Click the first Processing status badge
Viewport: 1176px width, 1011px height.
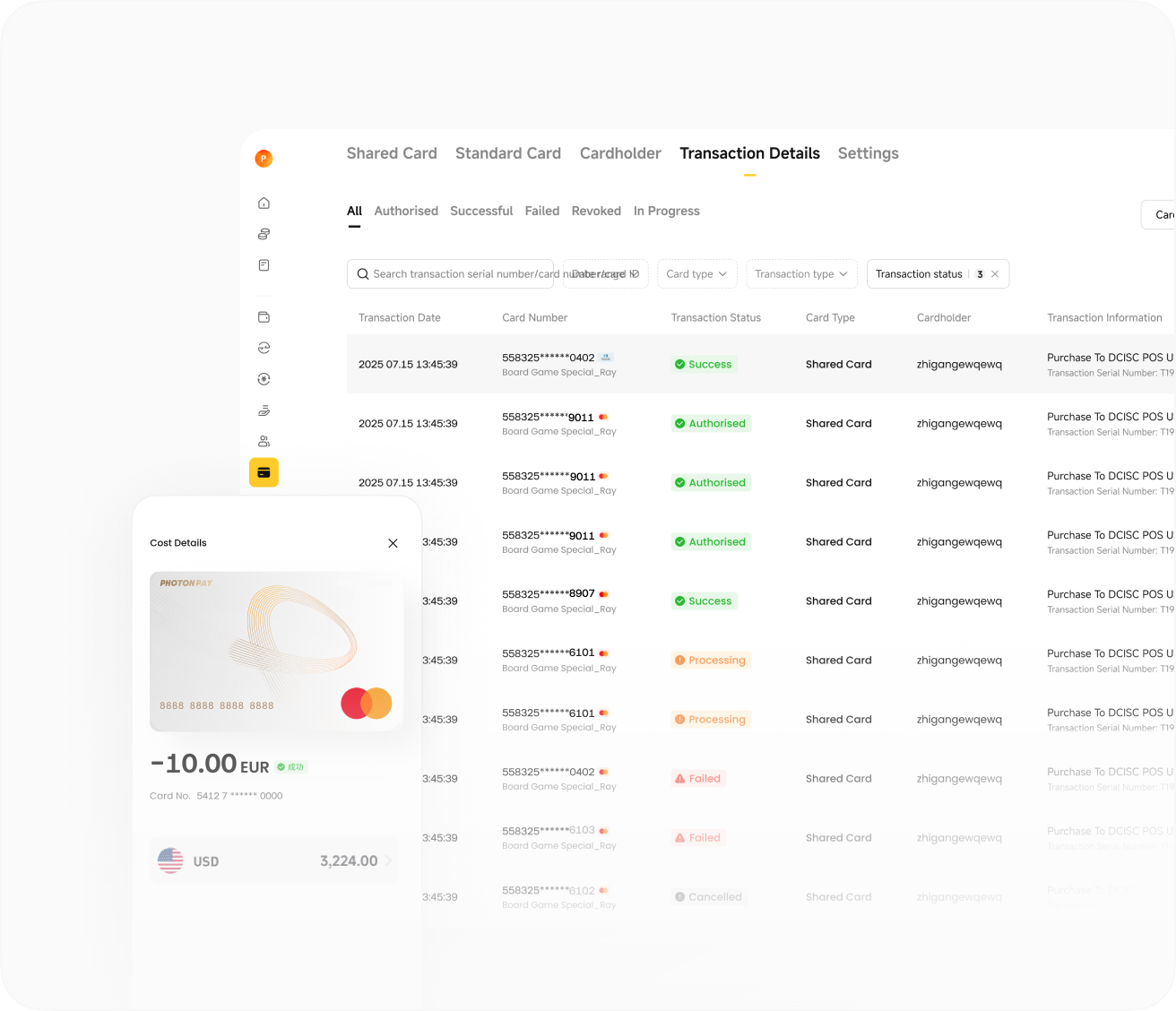point(711,661)
